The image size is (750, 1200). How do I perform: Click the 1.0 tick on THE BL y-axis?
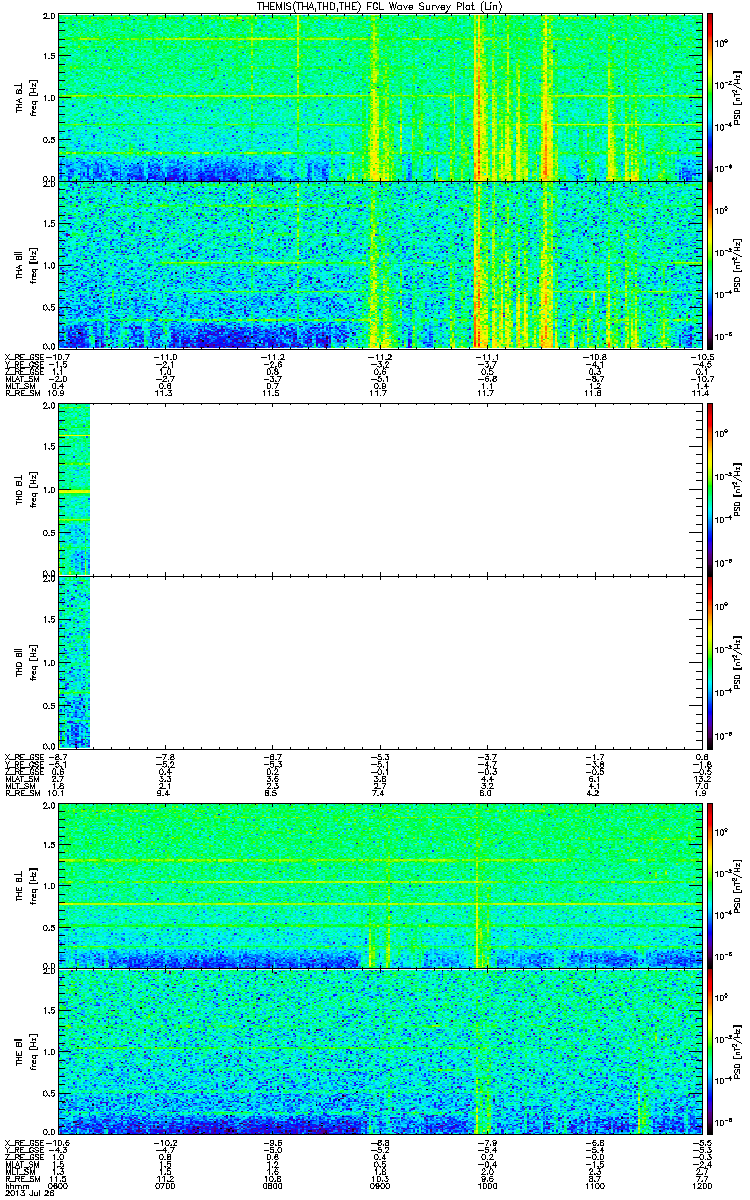tap(49, 884)
